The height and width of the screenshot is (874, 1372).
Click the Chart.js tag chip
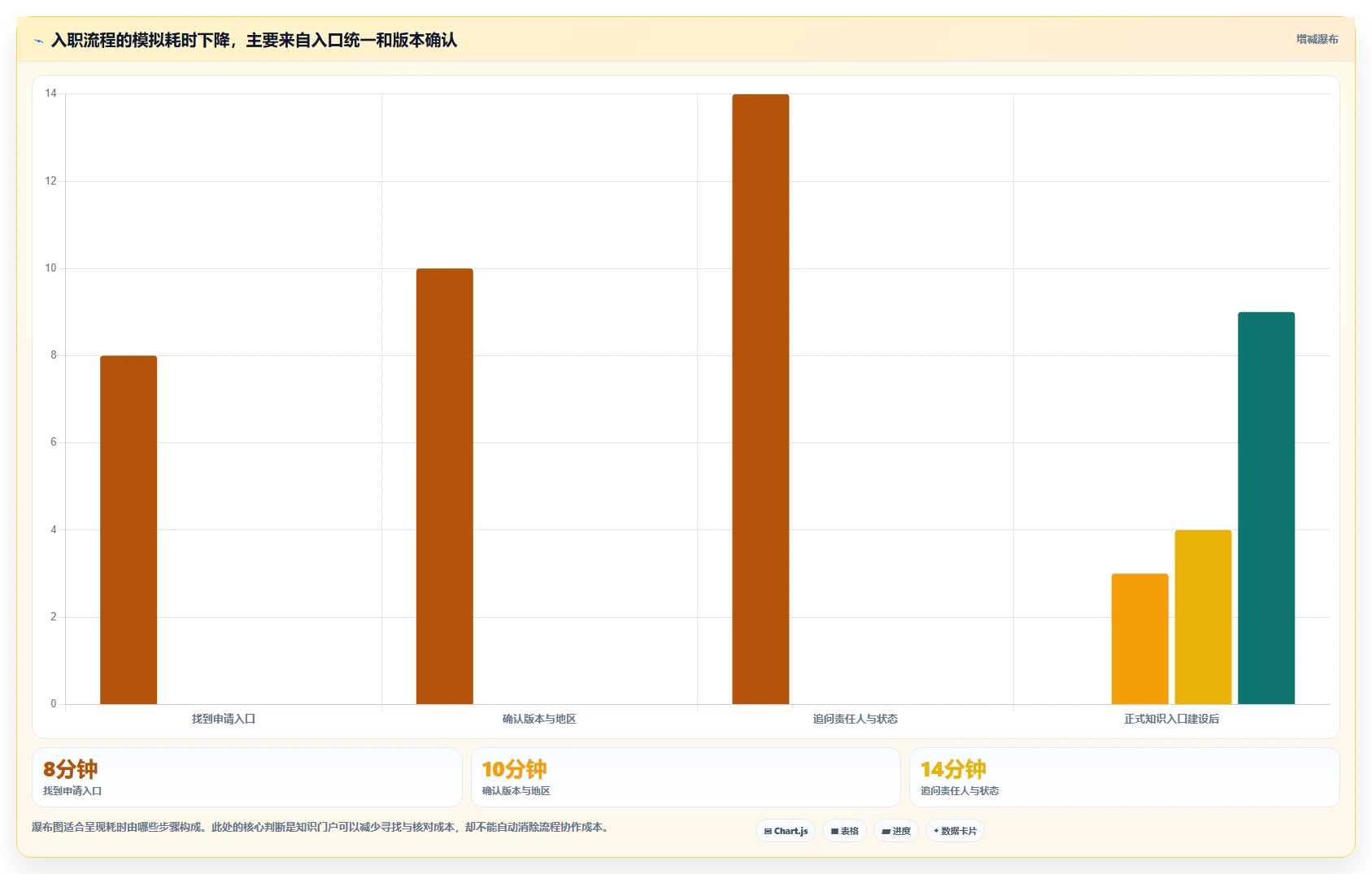click(786, 831)
